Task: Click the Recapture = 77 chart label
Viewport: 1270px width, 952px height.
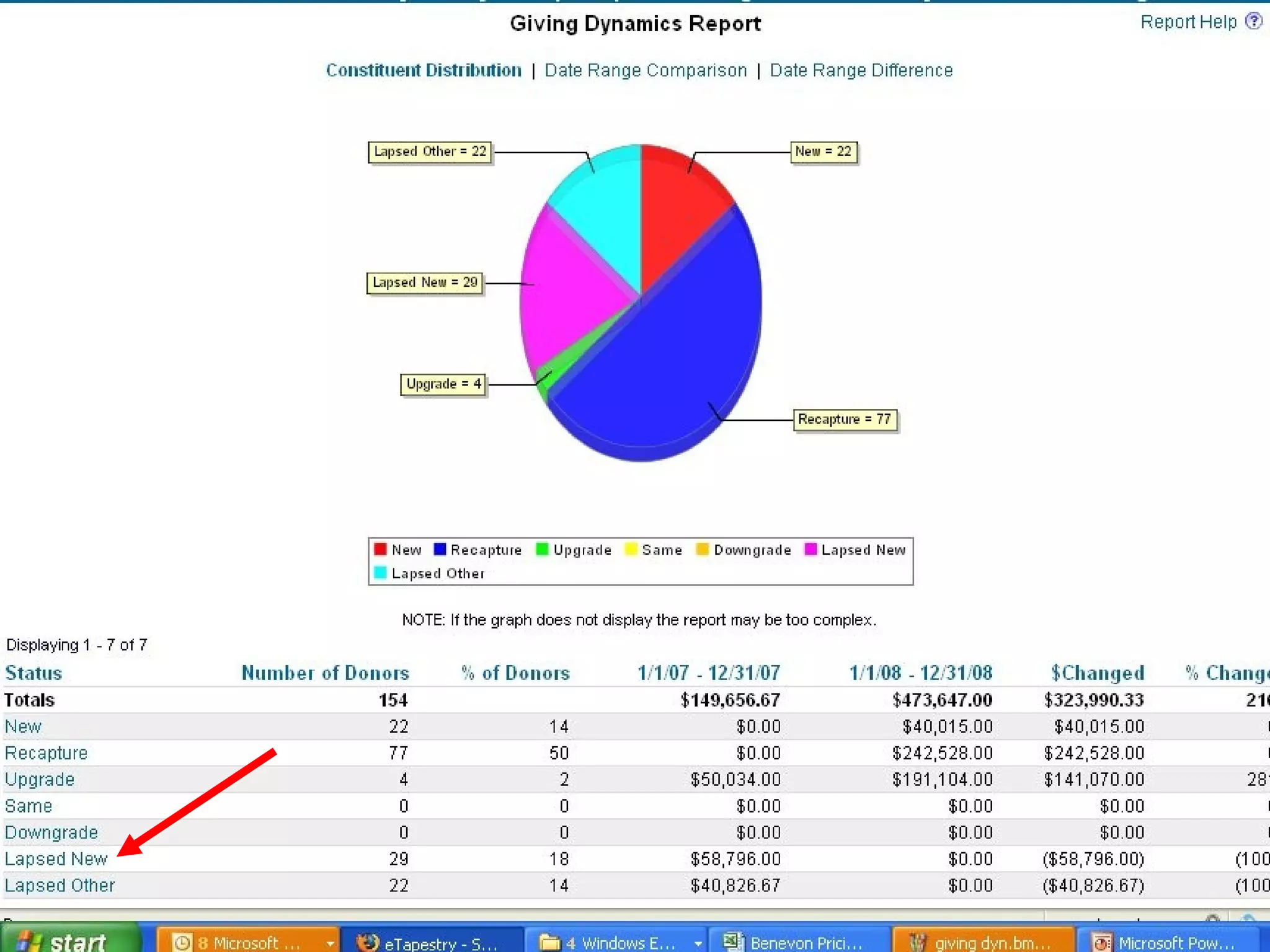Action: click(845, 419)
